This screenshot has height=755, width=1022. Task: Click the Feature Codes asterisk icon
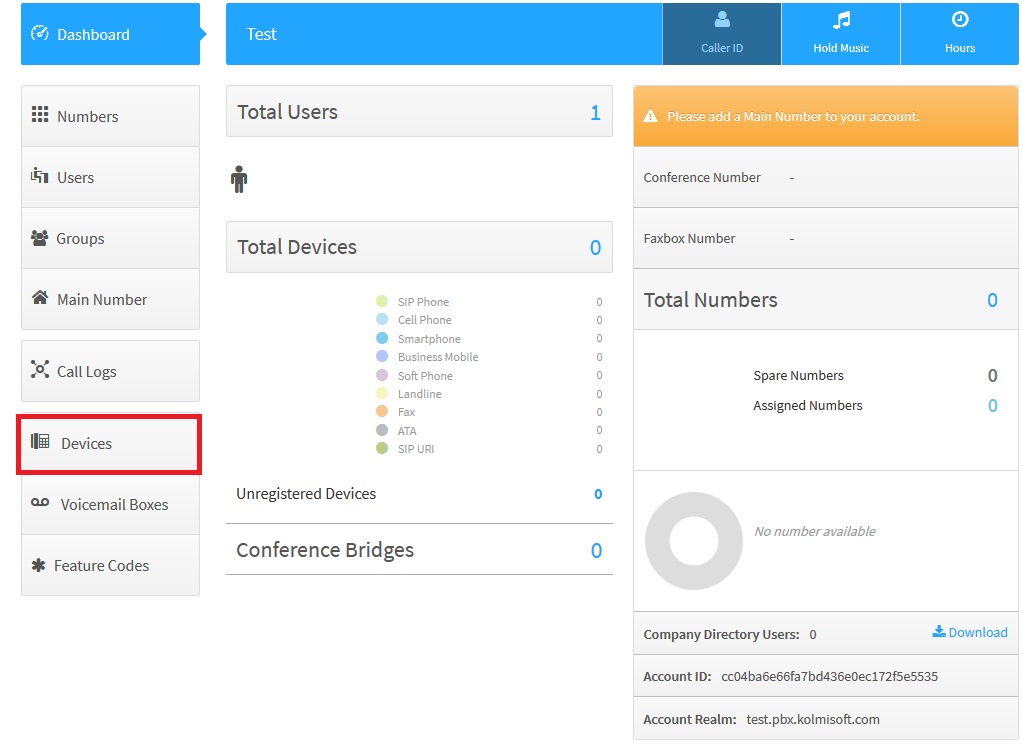39,565
